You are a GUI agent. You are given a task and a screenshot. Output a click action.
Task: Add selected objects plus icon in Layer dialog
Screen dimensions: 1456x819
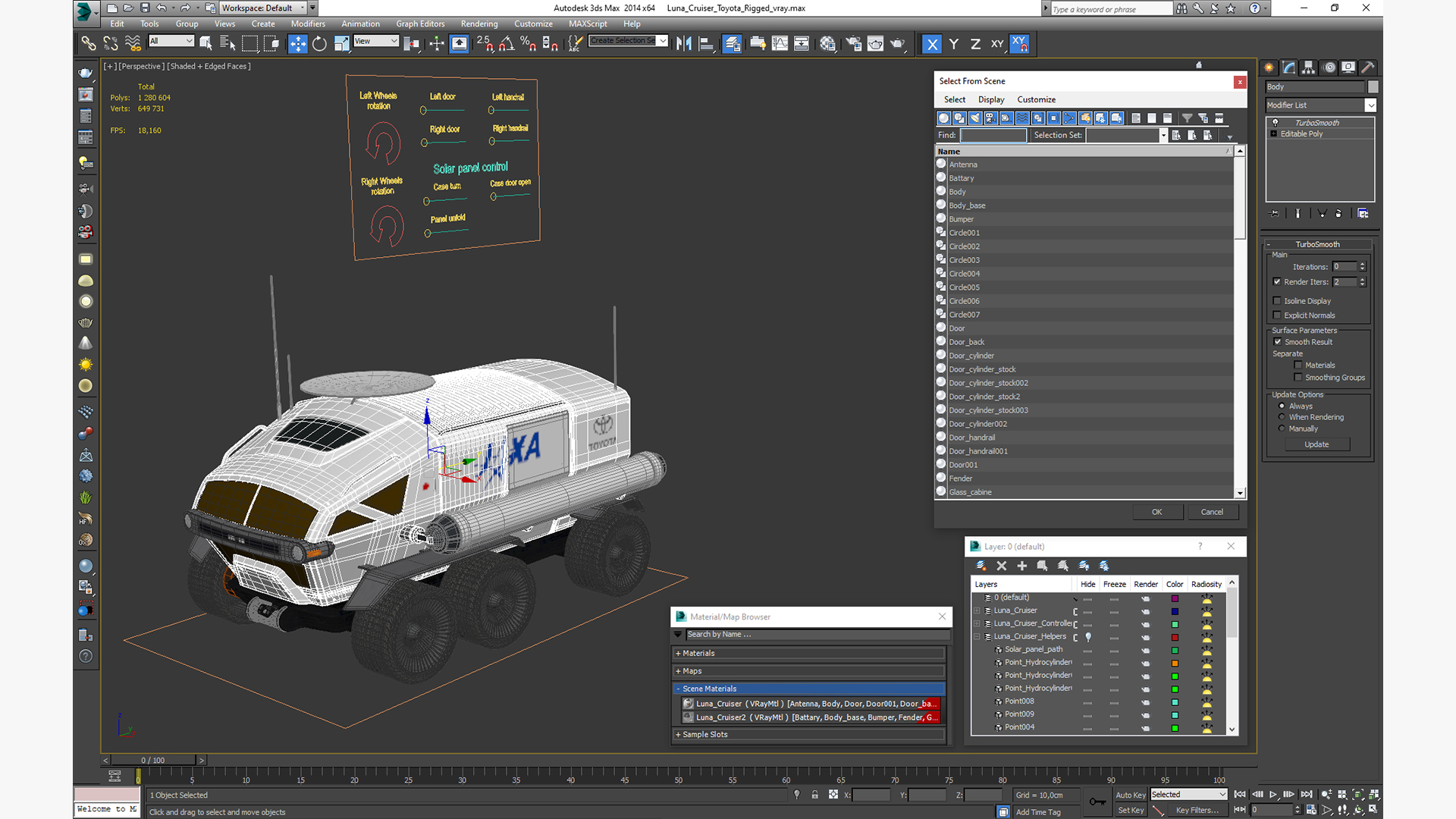(1021, 566)
